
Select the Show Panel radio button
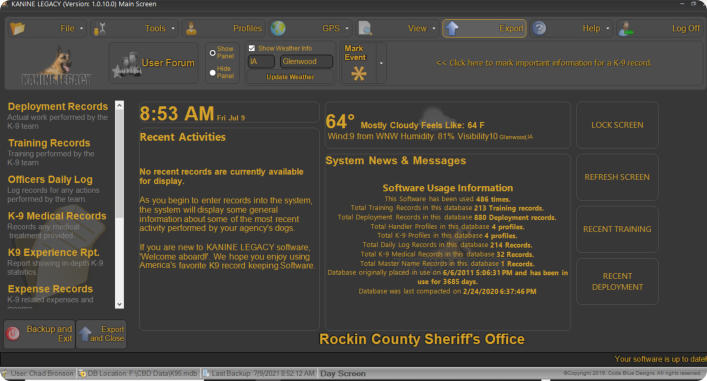tap(212, 53)
